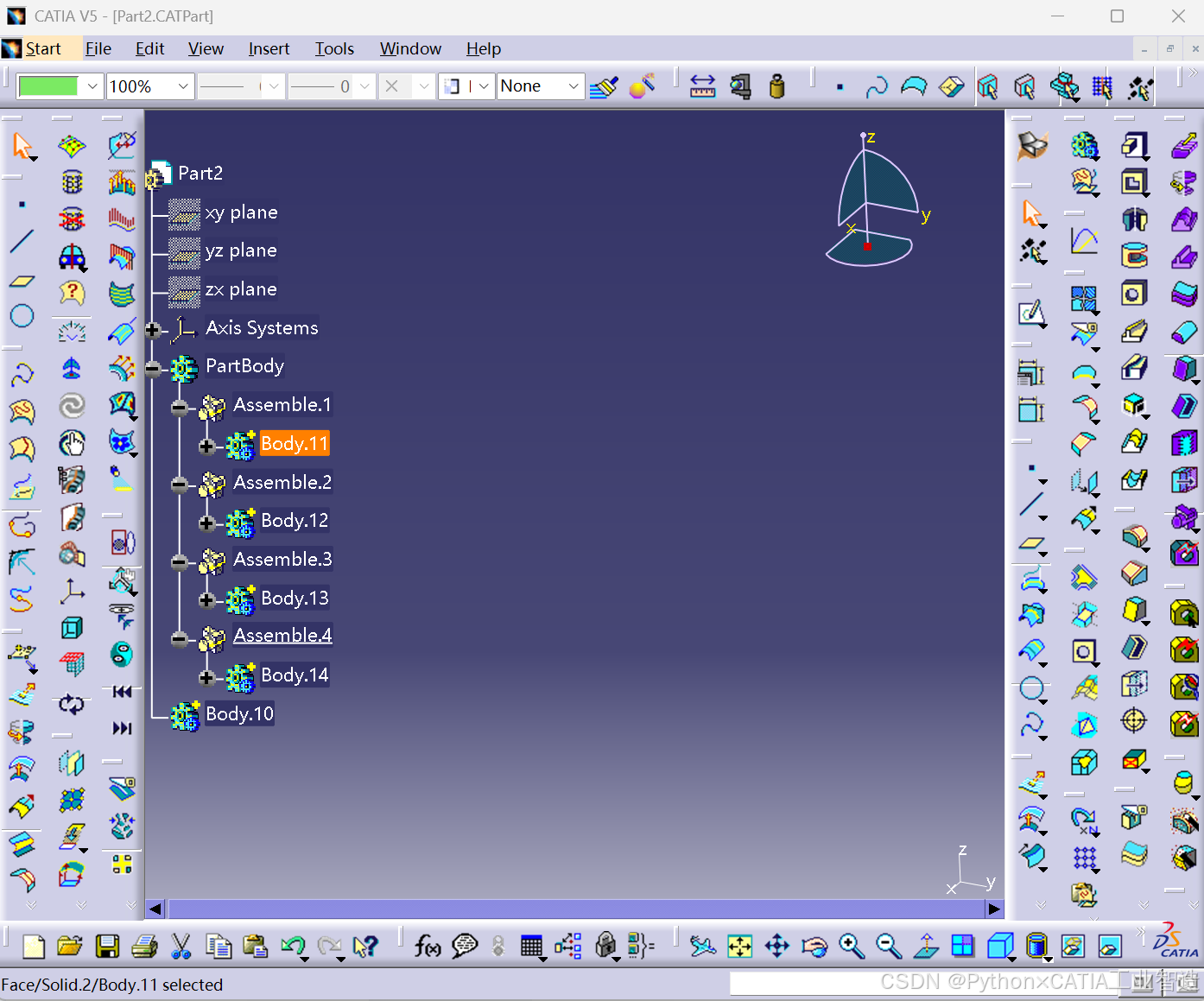Screen dimensions: 1204x1001
Task: Click the What's This help icon
Action: tap(366, 947)
